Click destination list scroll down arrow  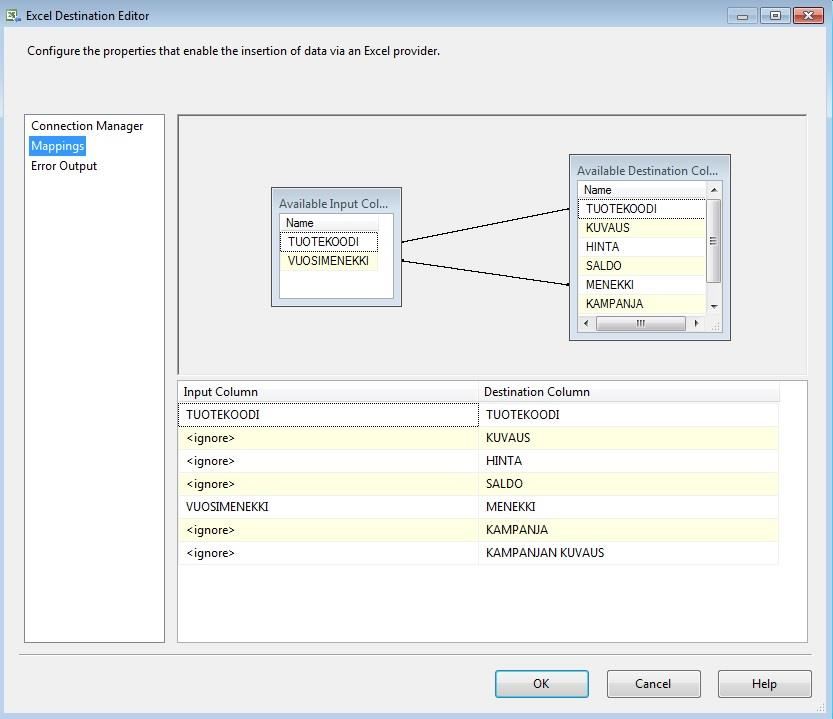tap(714, 307)
